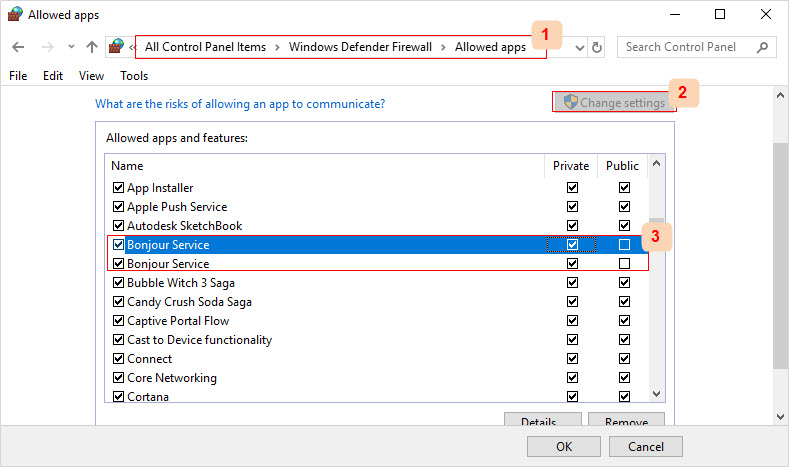This screenshot has height=467, width=789.
Task: Open risks of allowing an app link
Action: click(240, 104)
